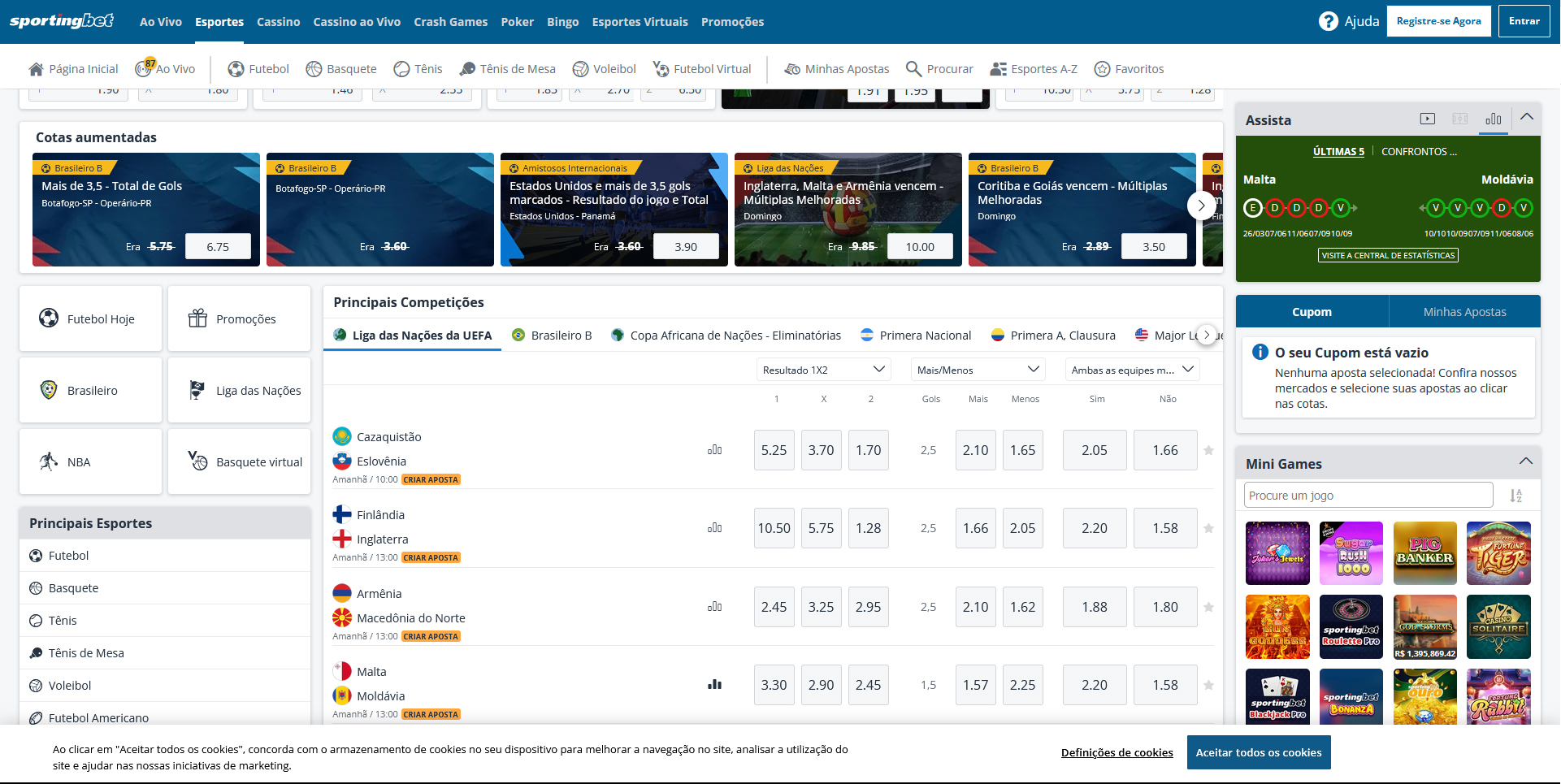Open stats icon for Cazaquistão vs Eslovênia

(x=714, y=450)
